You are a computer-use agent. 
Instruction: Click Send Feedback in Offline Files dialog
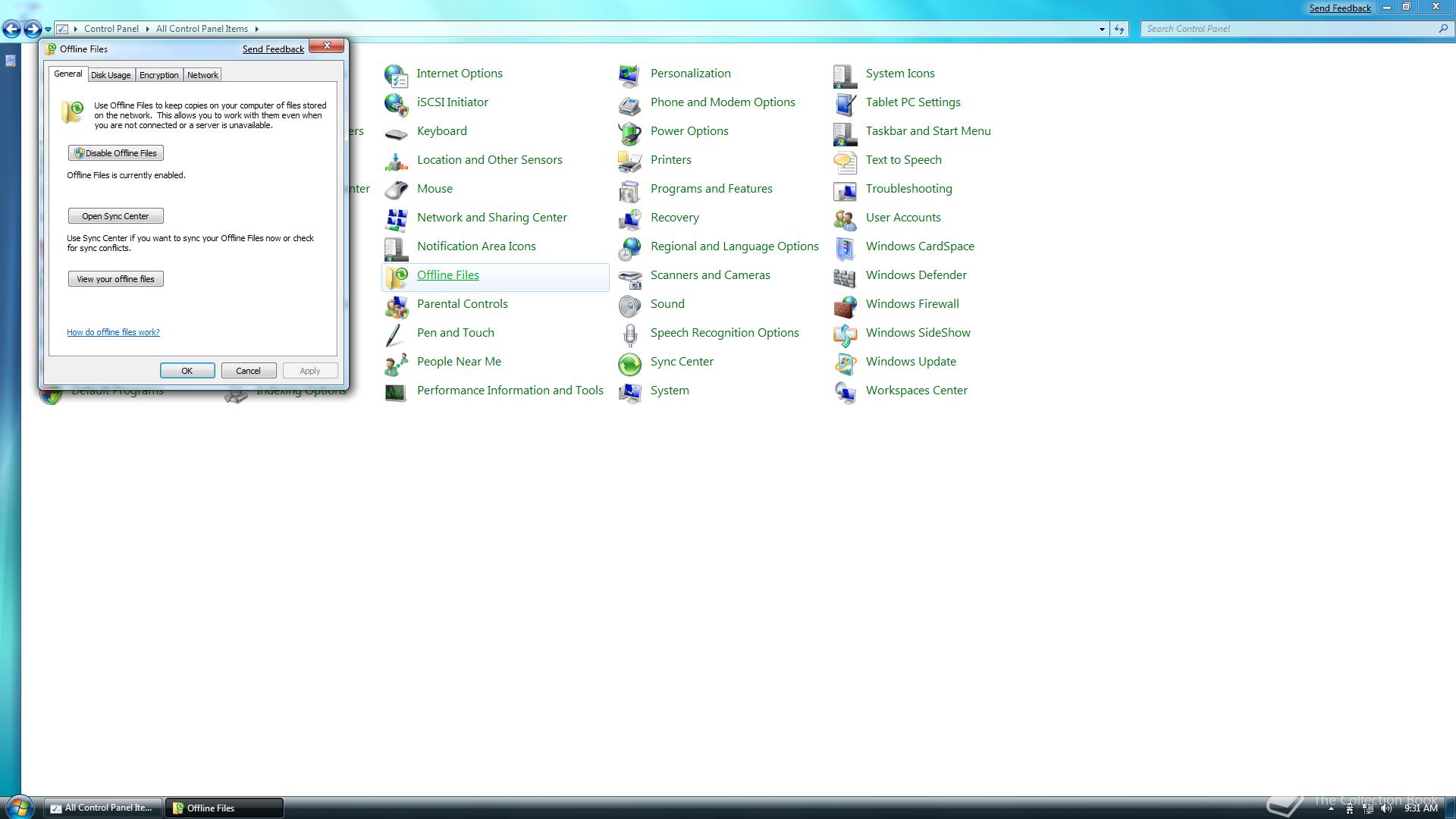click(x=273, y=49)
